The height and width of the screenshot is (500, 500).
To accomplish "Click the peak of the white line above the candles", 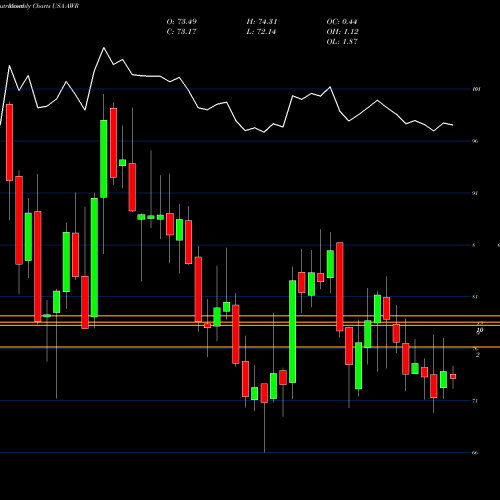I will [x=104, y=48].
